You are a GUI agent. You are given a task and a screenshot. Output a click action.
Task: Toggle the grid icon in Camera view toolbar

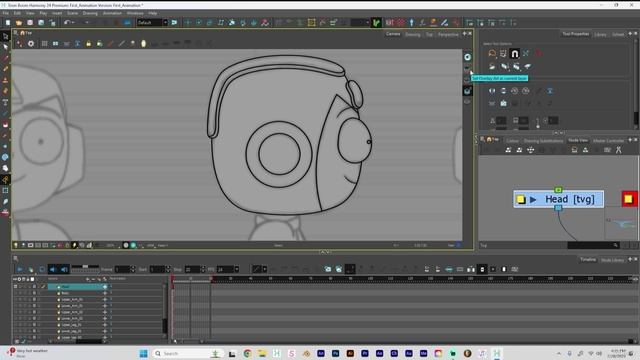coord(44,44)
